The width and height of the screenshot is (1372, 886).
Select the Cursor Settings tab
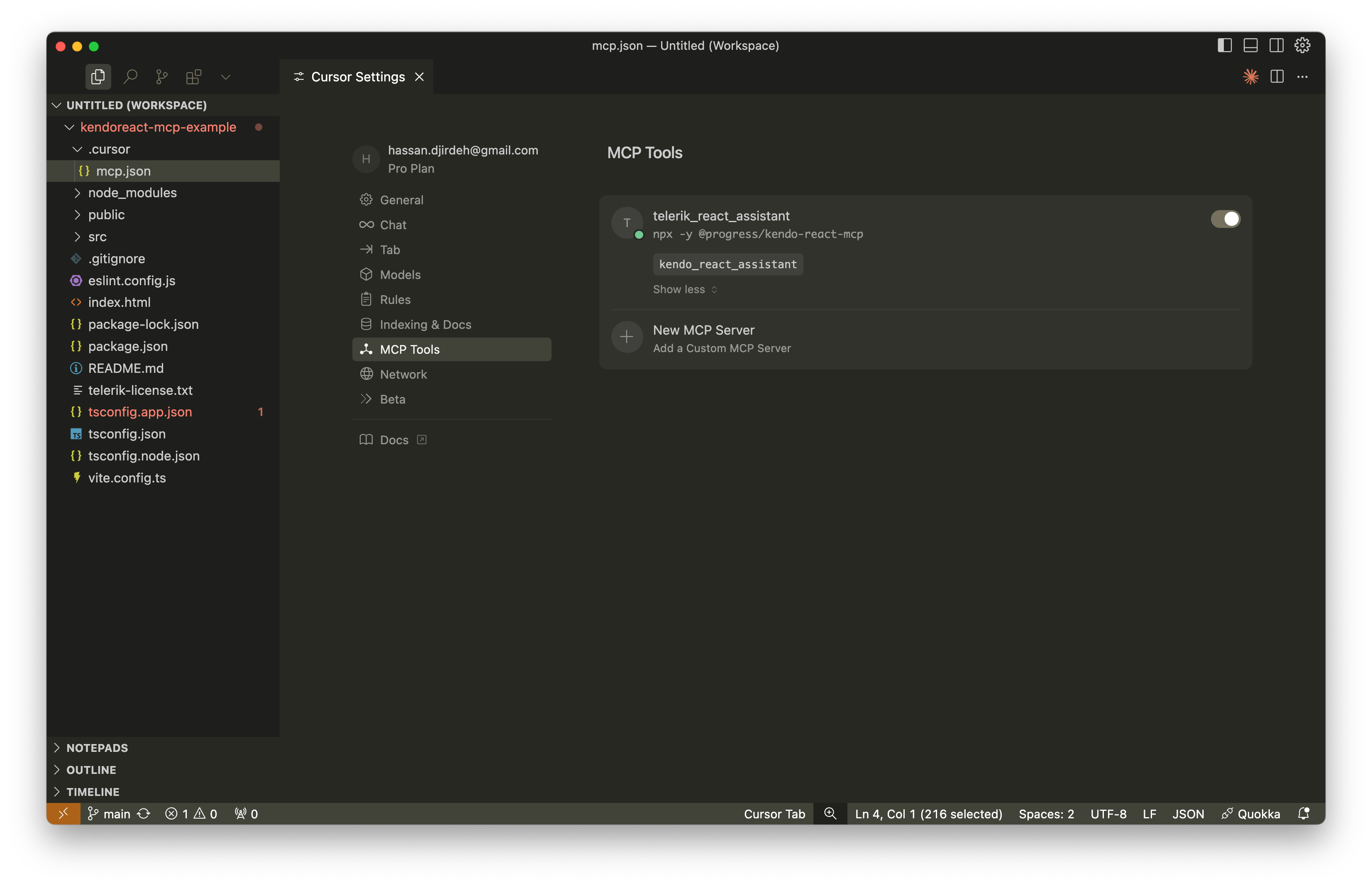pos(356,76)
